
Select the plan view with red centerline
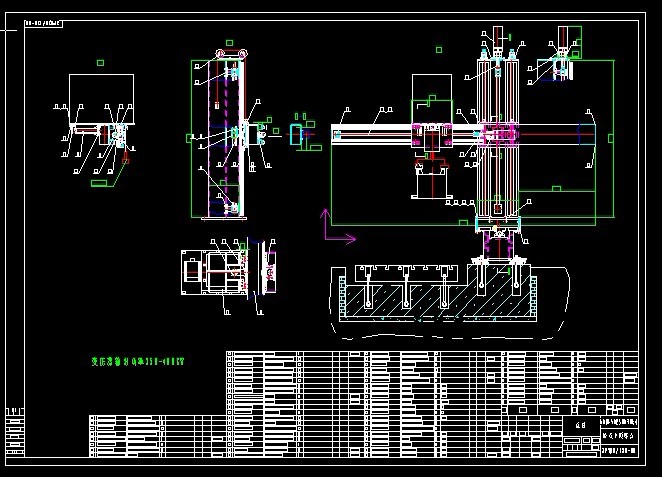tap(228, 273)
